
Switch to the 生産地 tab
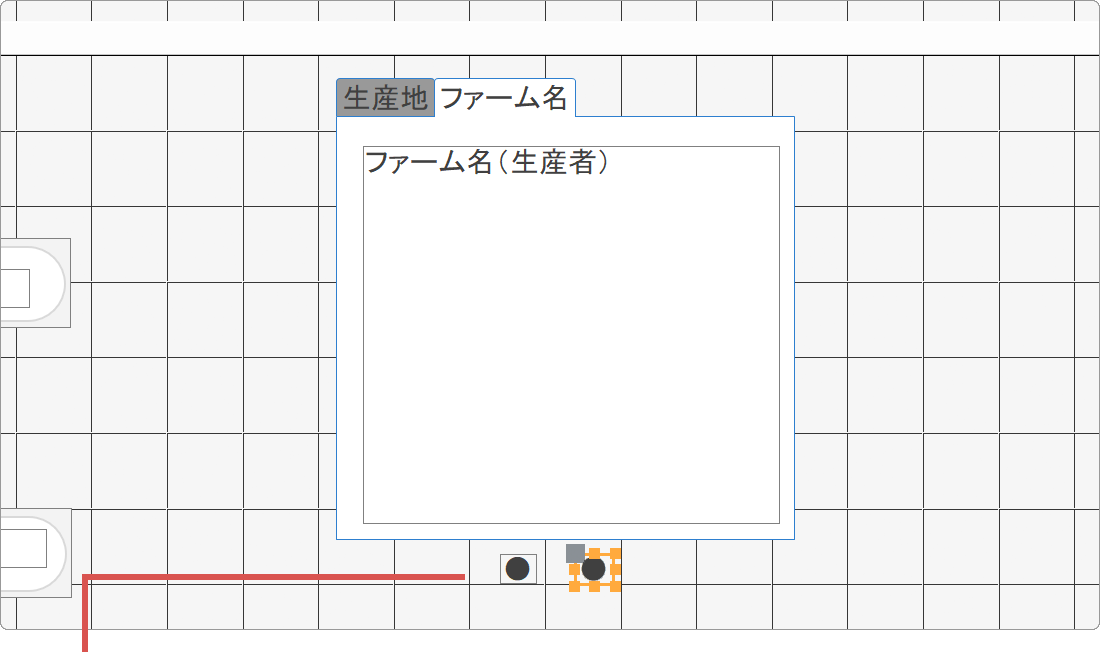click(385, 98)
